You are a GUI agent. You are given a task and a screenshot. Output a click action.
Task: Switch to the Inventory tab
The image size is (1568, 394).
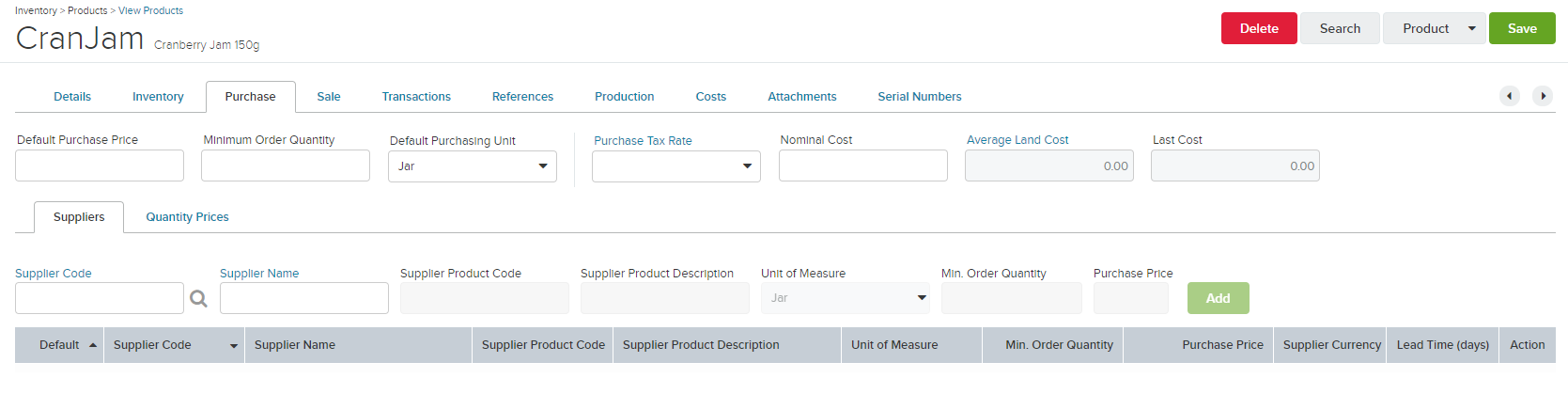[x=158, y=97]
